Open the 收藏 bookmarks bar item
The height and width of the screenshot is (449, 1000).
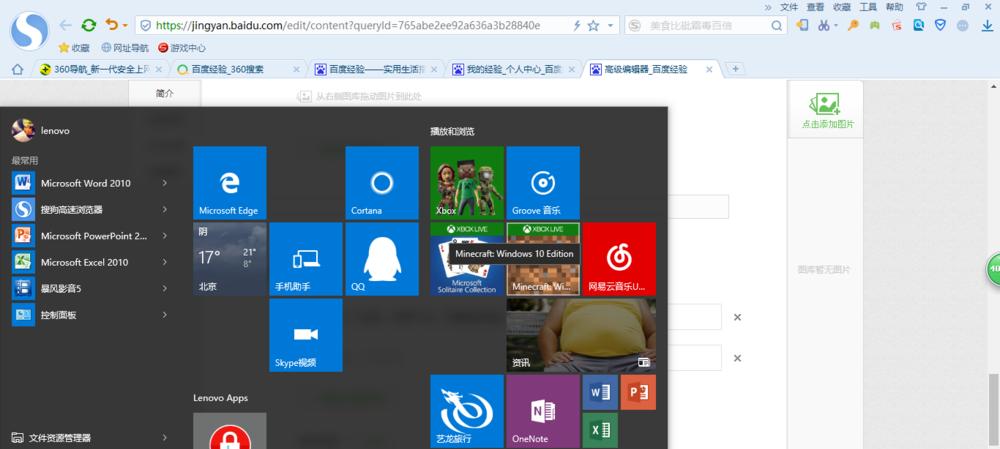pos(74,48)
